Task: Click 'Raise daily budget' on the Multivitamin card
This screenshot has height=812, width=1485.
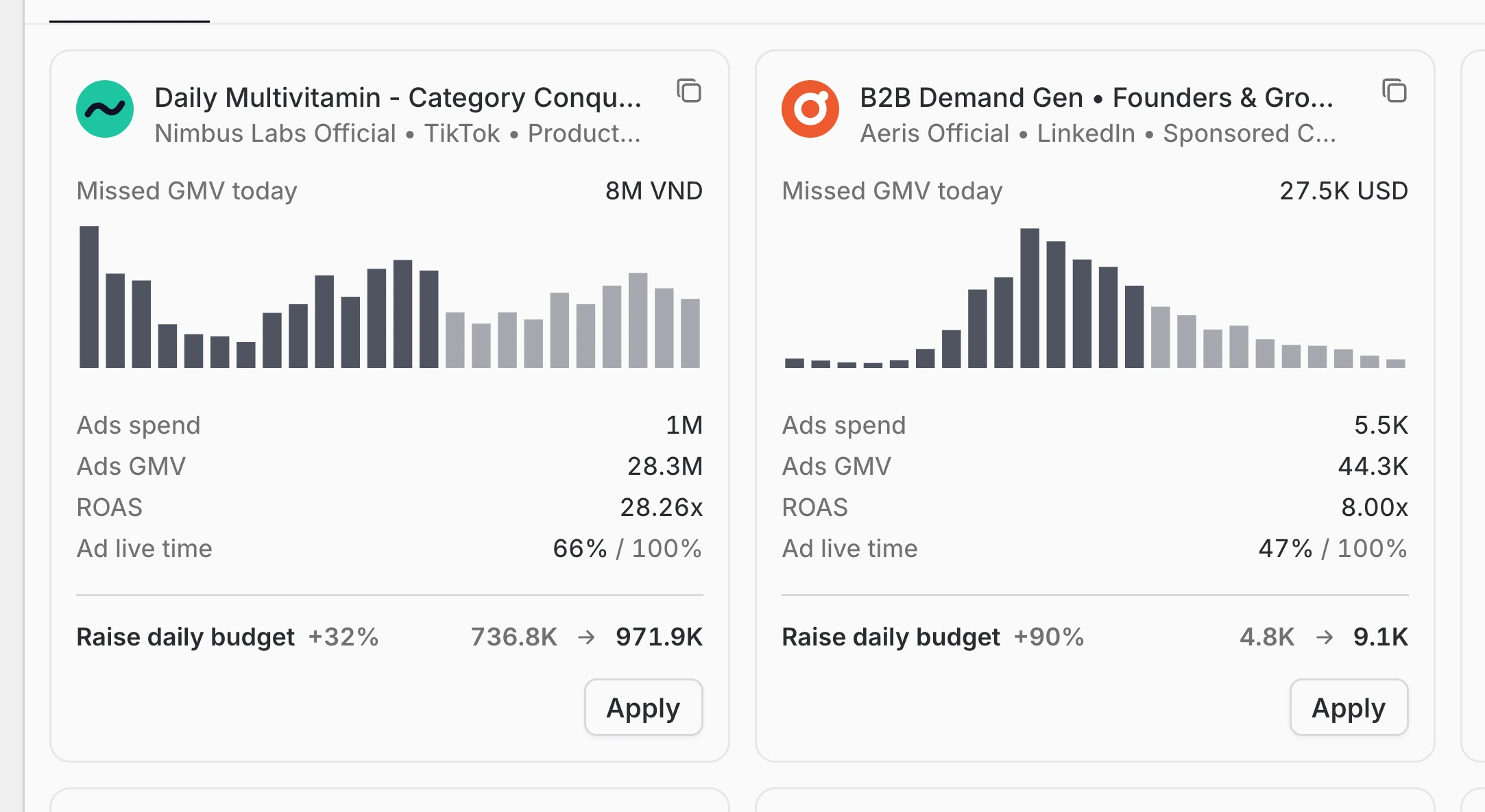Action: click(x=185, y=637)
